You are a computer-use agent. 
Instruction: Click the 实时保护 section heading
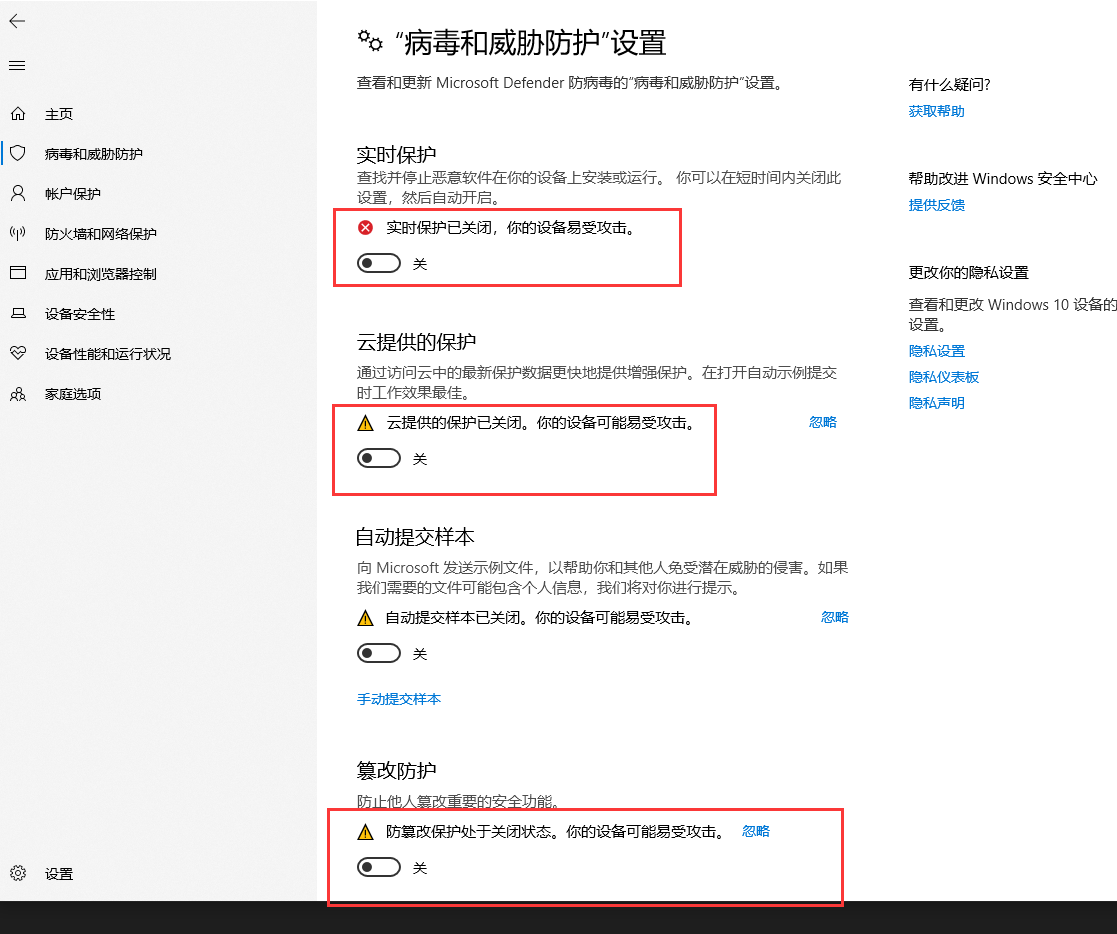(x=396, y=155)
